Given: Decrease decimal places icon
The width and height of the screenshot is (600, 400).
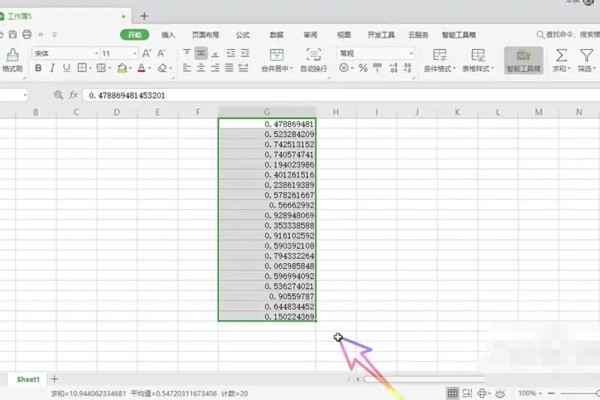Looking at the screenshot, I should click(x=408, y=68).
